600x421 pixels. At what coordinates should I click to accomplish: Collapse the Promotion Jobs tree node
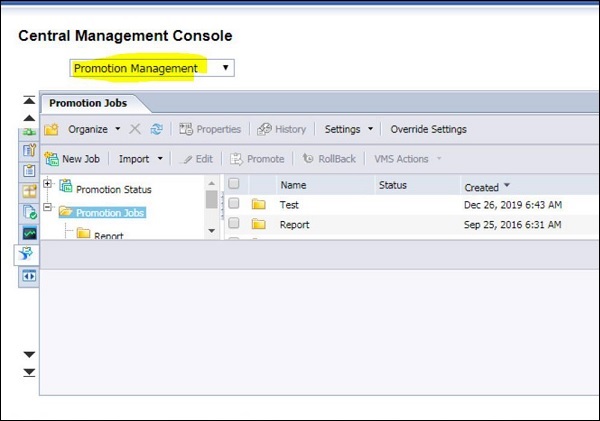tap(47, 210)
